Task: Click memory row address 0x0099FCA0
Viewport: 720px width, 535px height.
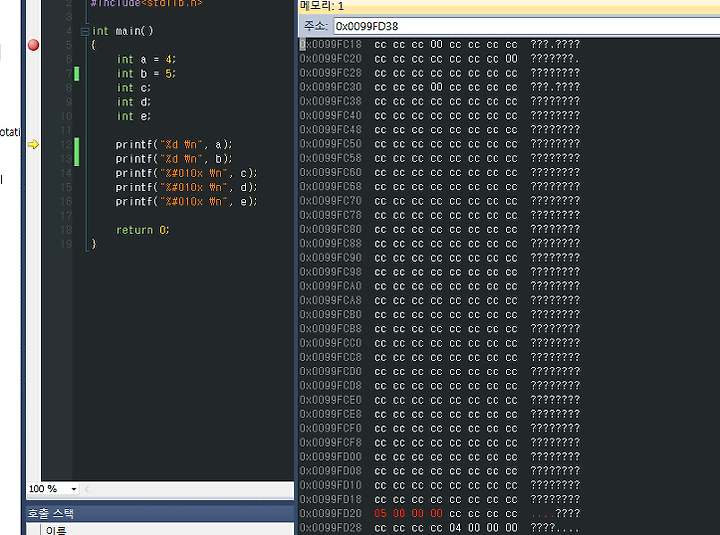Action: coord(331,286)
